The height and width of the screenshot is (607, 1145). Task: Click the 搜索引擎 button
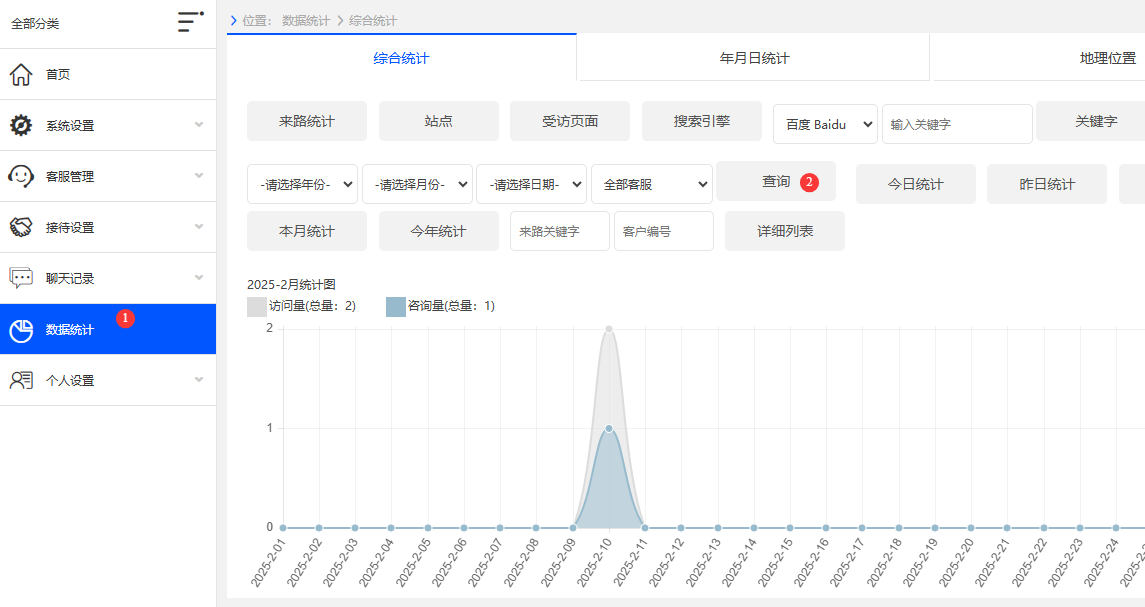pos(702,121)
